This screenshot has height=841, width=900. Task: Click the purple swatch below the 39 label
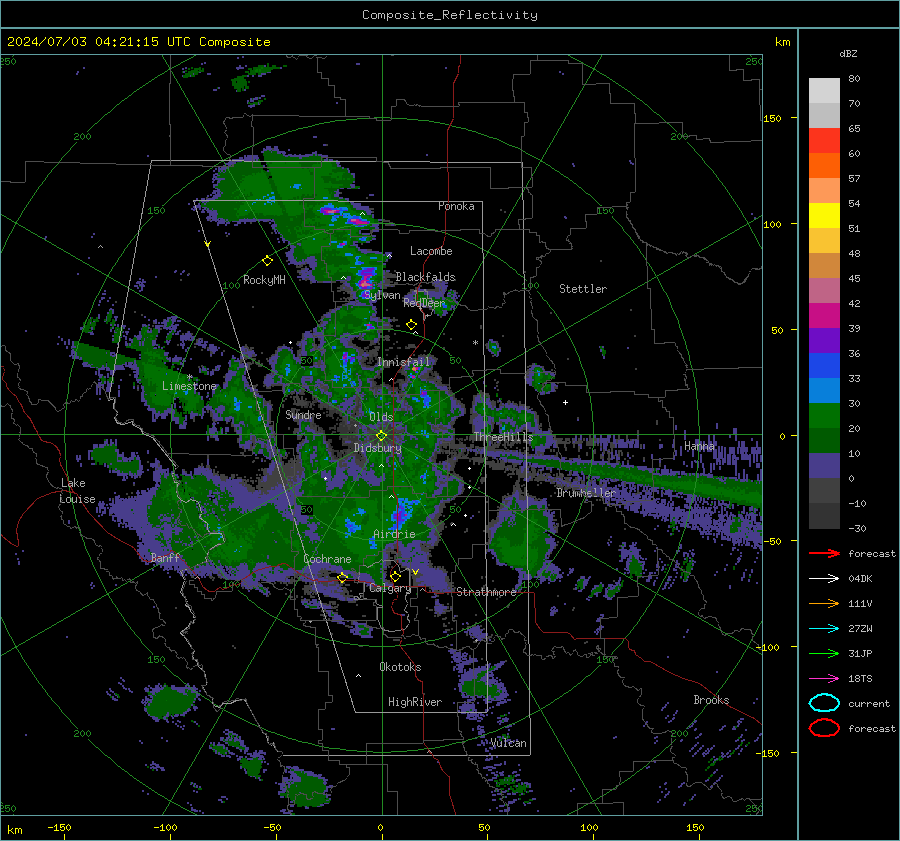pyautogui.click(x=824, y=340)
